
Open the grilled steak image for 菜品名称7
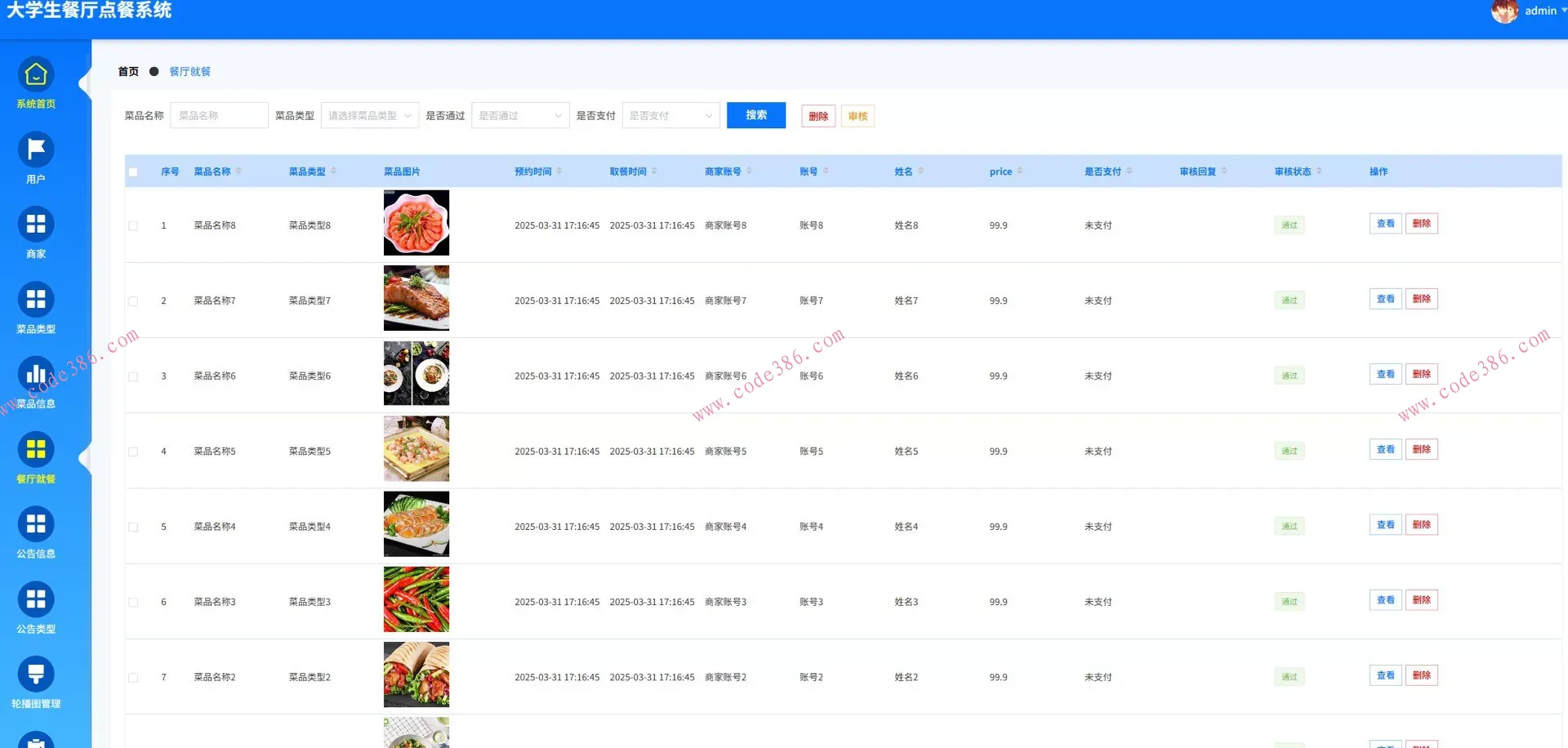(x=416, y=298)
